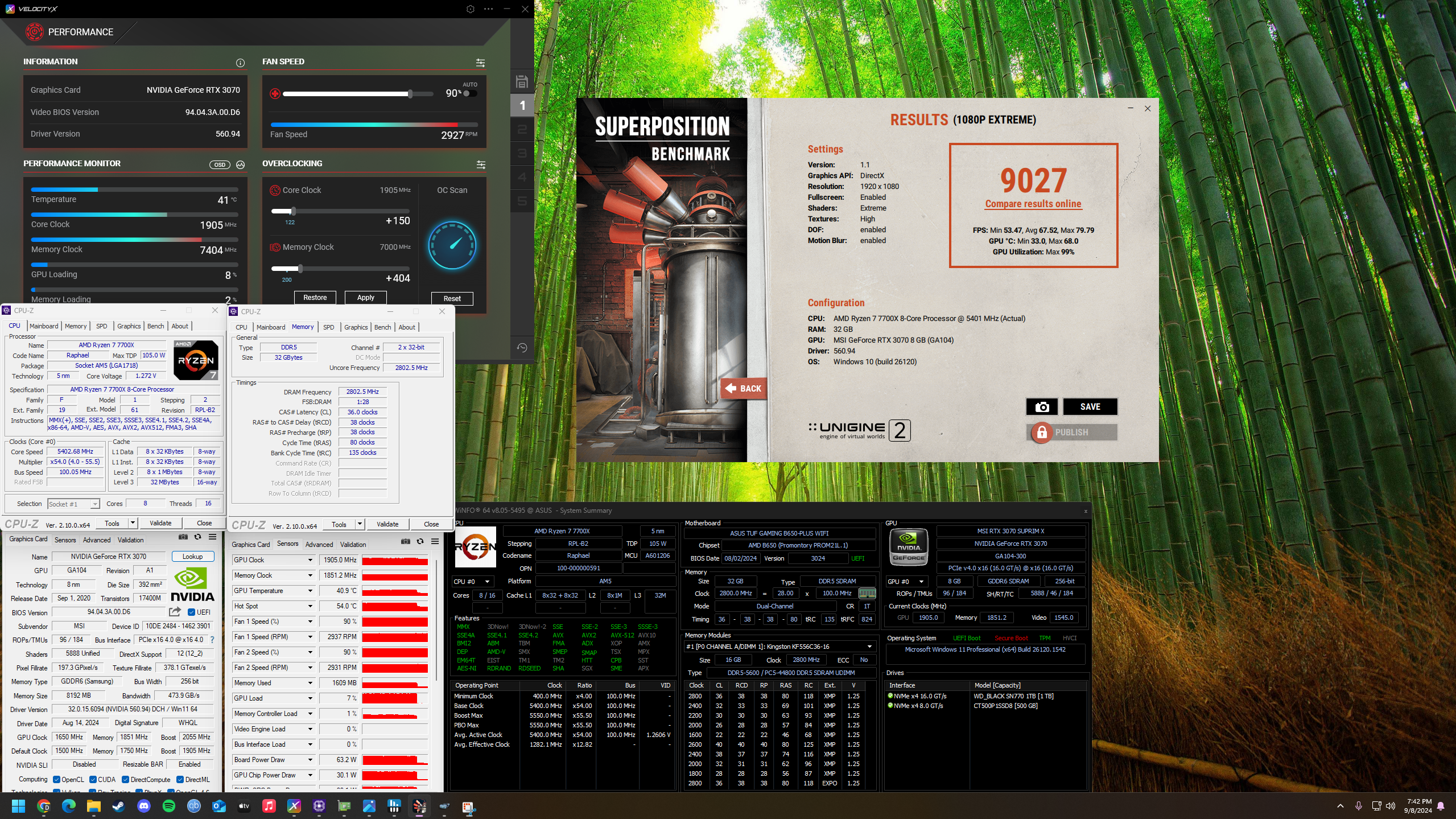1456x819 pixels.
Task: Open VelocityX more options ellipsis menu
Action: 488,9
